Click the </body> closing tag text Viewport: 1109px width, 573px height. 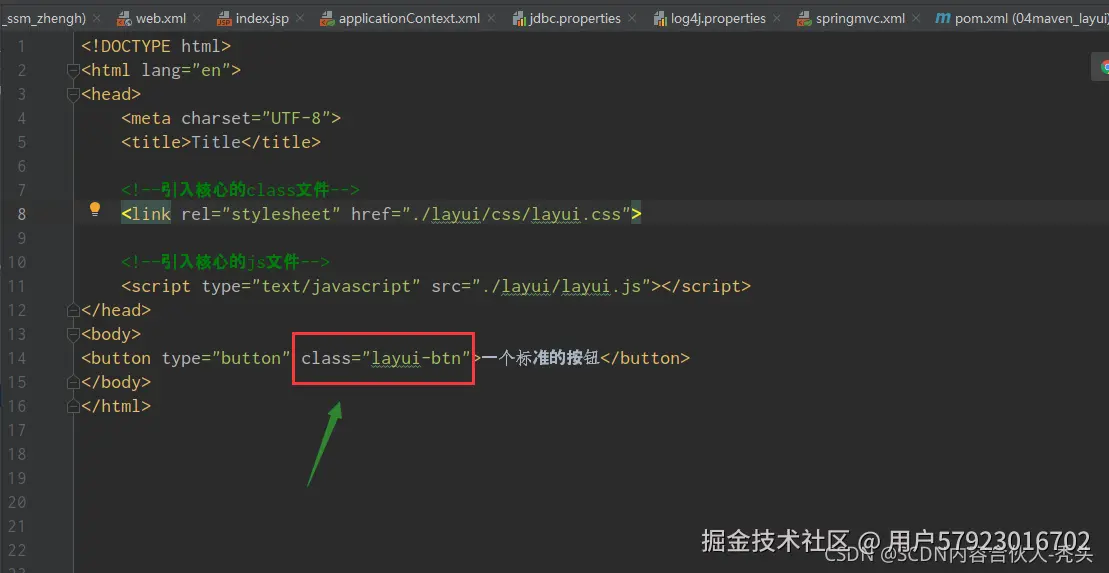pos(116,382)
